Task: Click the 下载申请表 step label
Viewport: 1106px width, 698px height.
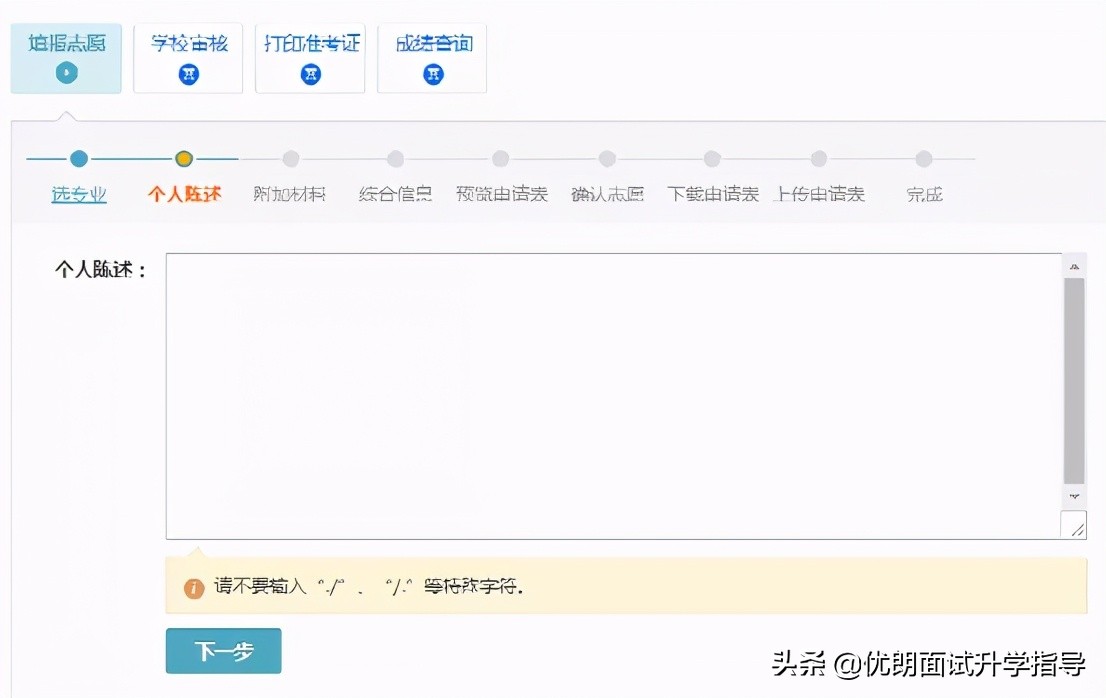Action: pyautogui.click(x=712, y=194)
